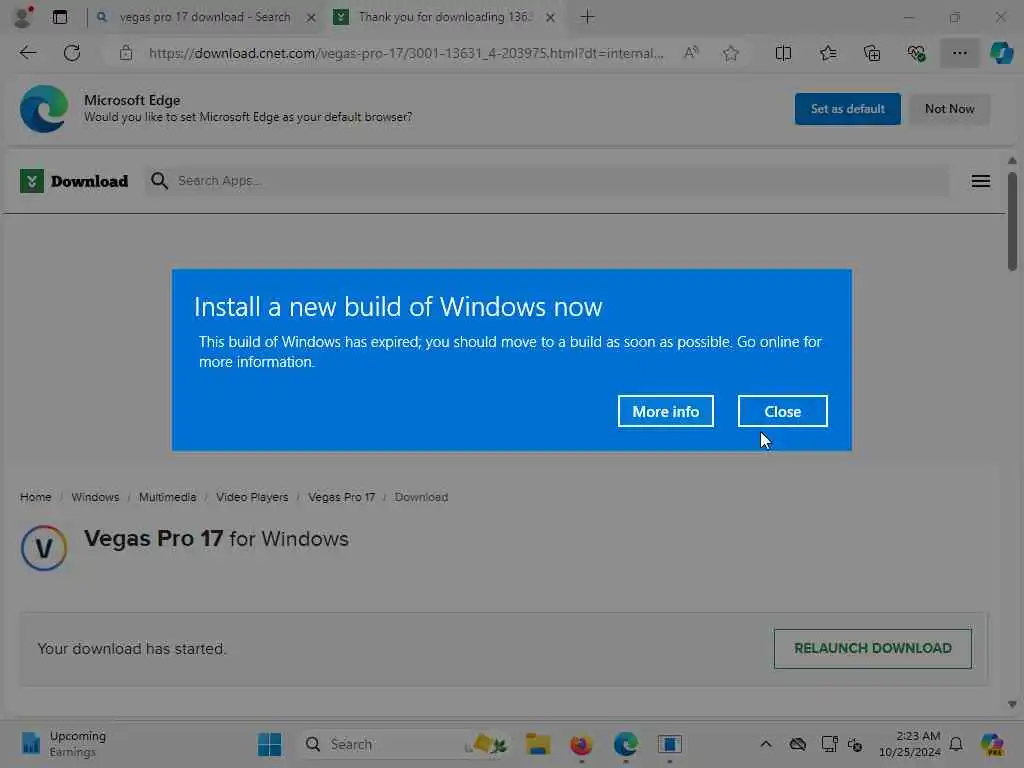Open Copilot sidebar icon
This screenshot has height=768, width=1024.
1002,53
